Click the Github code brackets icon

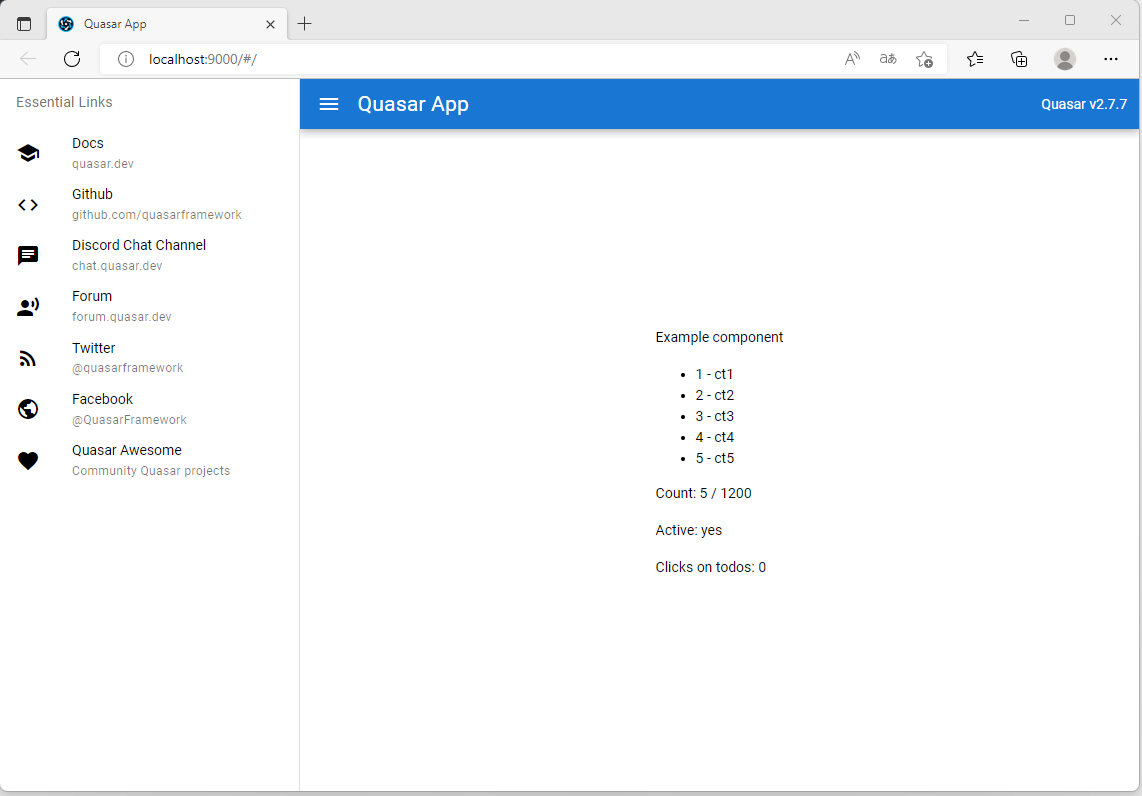click(28, 205)
